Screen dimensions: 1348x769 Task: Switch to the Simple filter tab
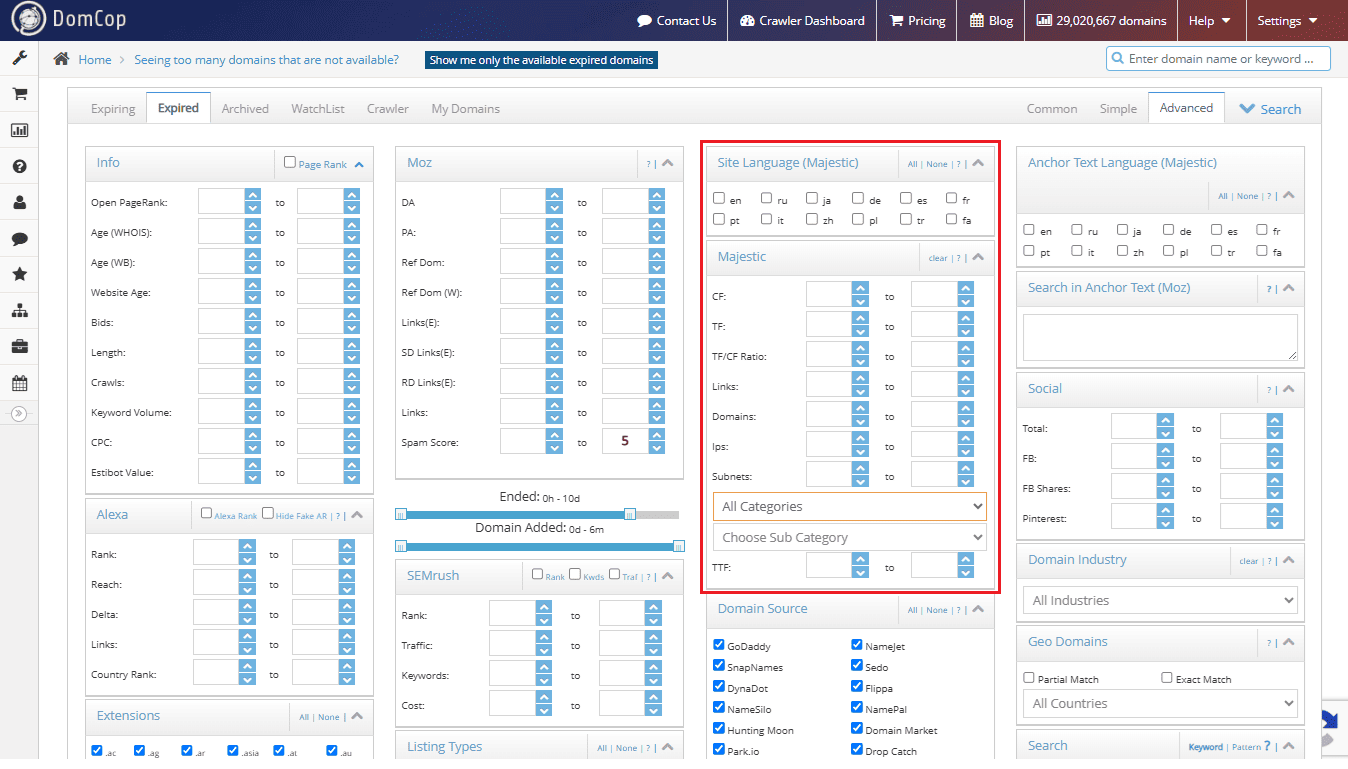(1118, 109)
